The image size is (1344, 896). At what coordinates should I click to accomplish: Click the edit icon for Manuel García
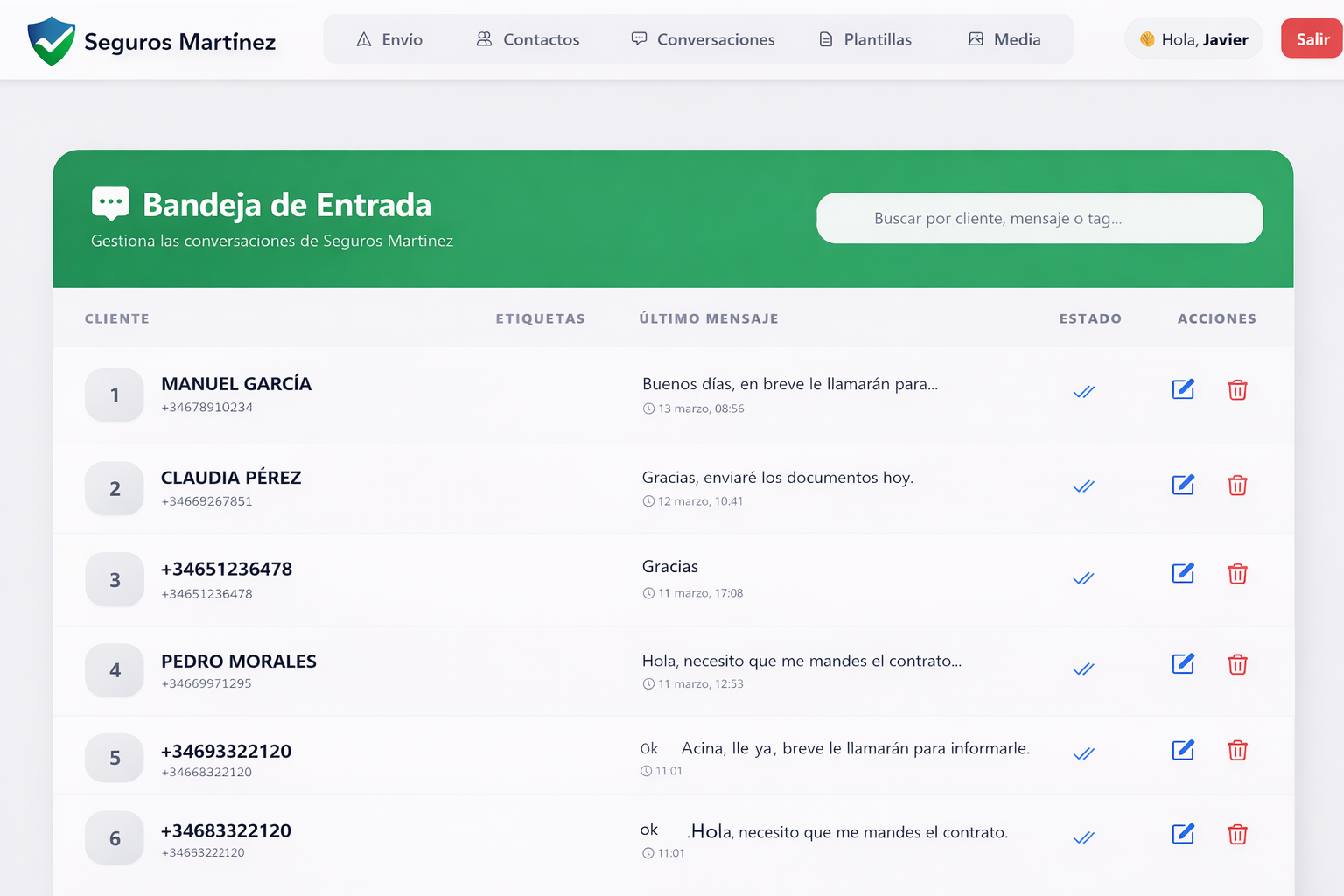[x=1183, y=389]
